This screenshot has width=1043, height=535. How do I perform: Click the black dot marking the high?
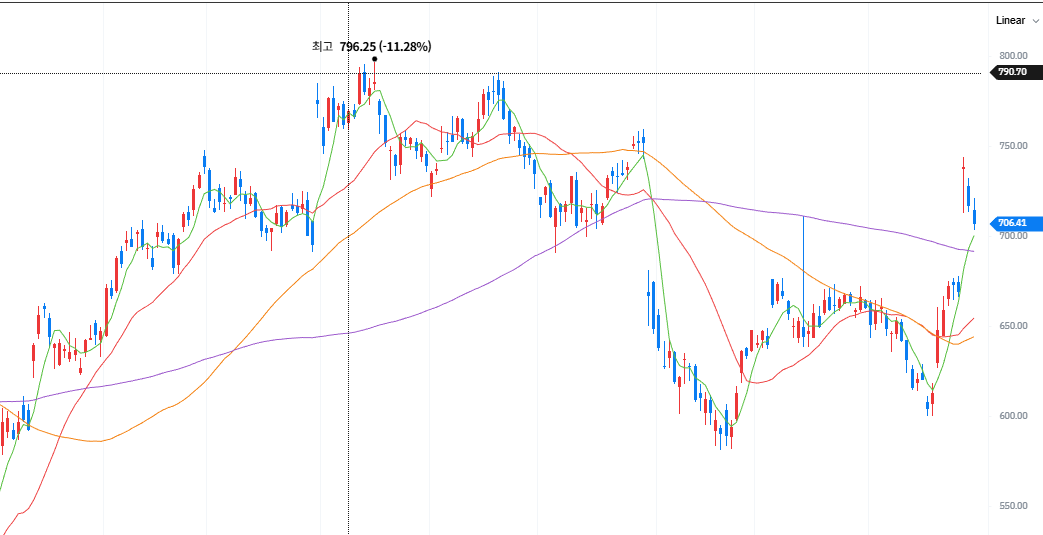click(x=374, y=59)
